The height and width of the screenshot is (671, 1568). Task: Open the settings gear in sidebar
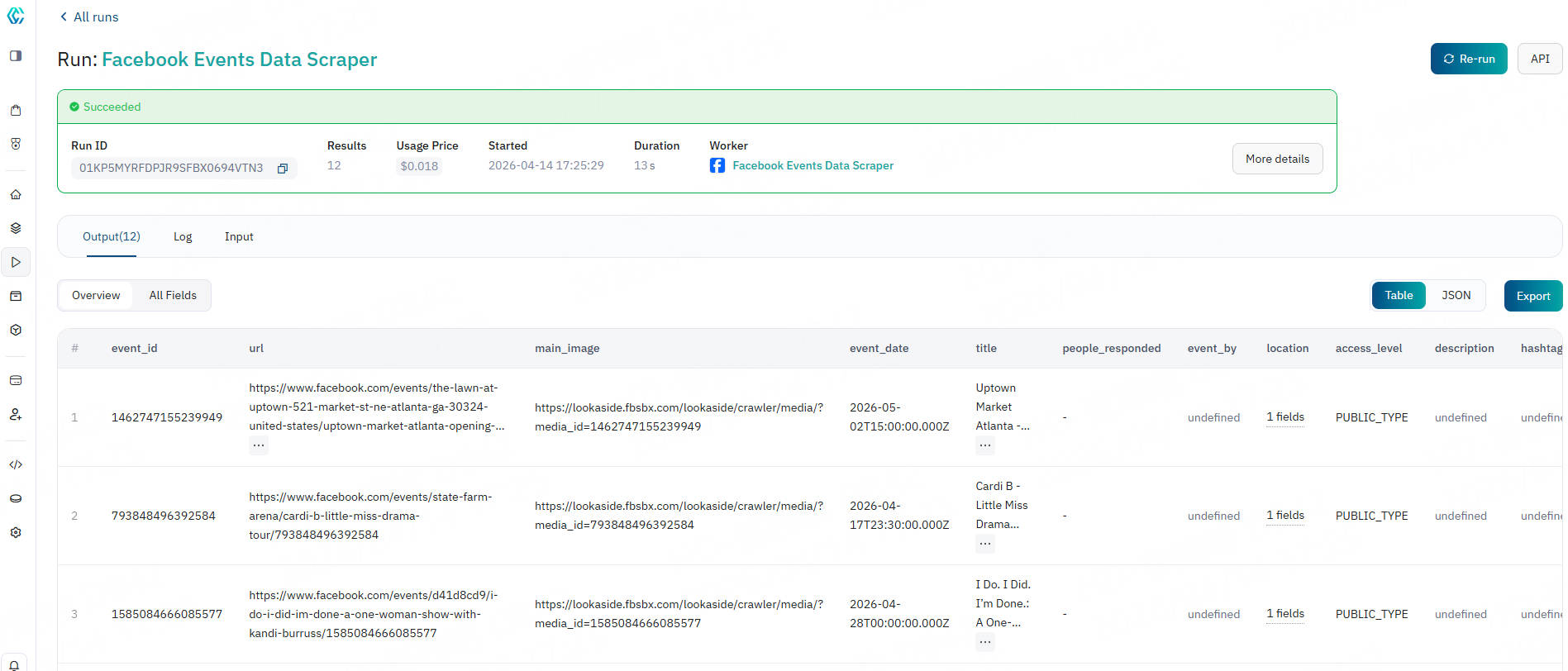tap(16, 532)
